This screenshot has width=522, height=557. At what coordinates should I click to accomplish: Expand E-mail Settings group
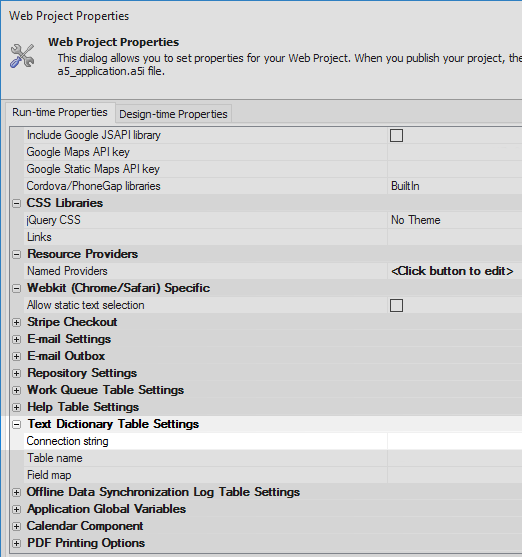[x=16, y=339]
